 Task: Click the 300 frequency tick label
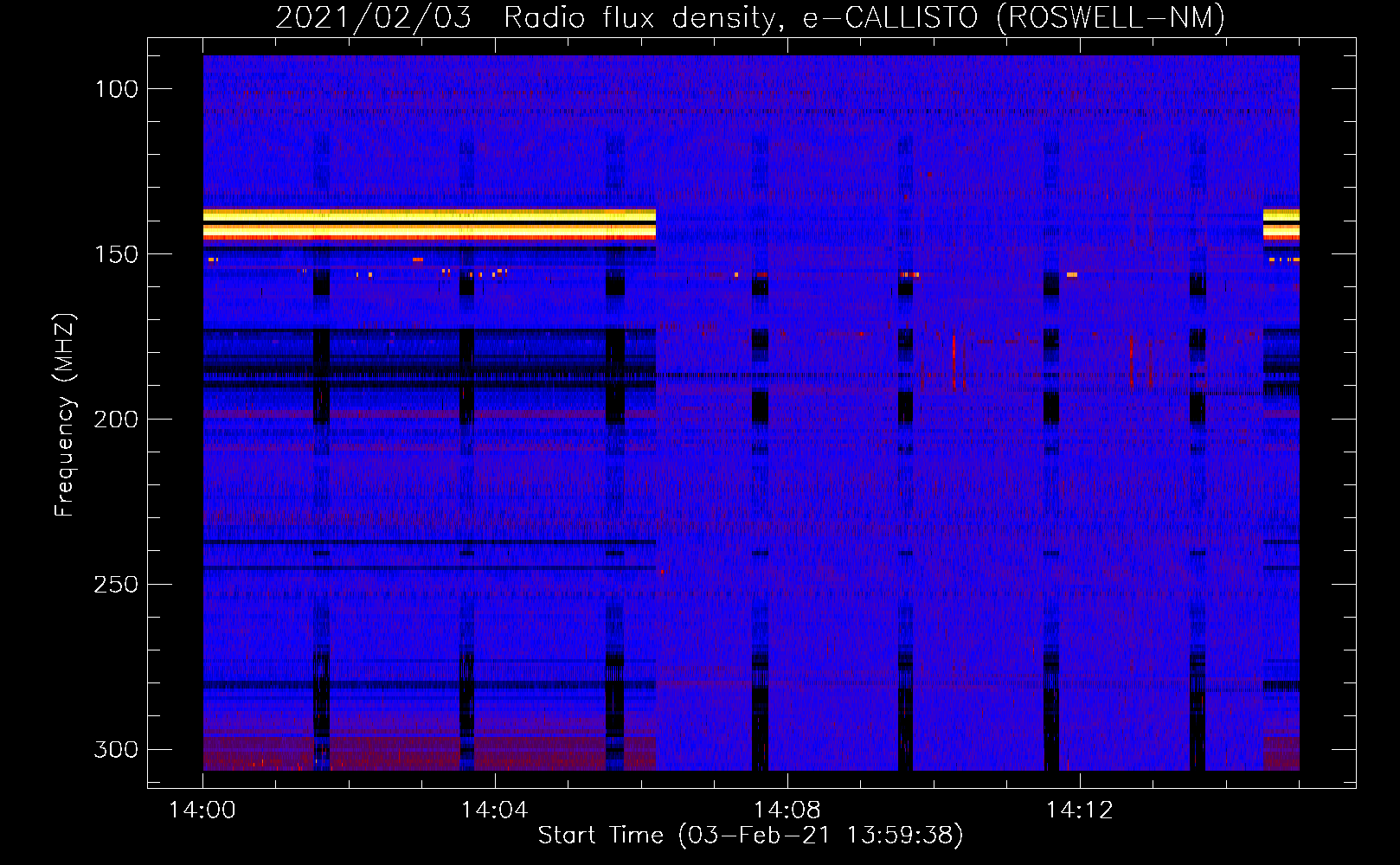click(116, 749)
